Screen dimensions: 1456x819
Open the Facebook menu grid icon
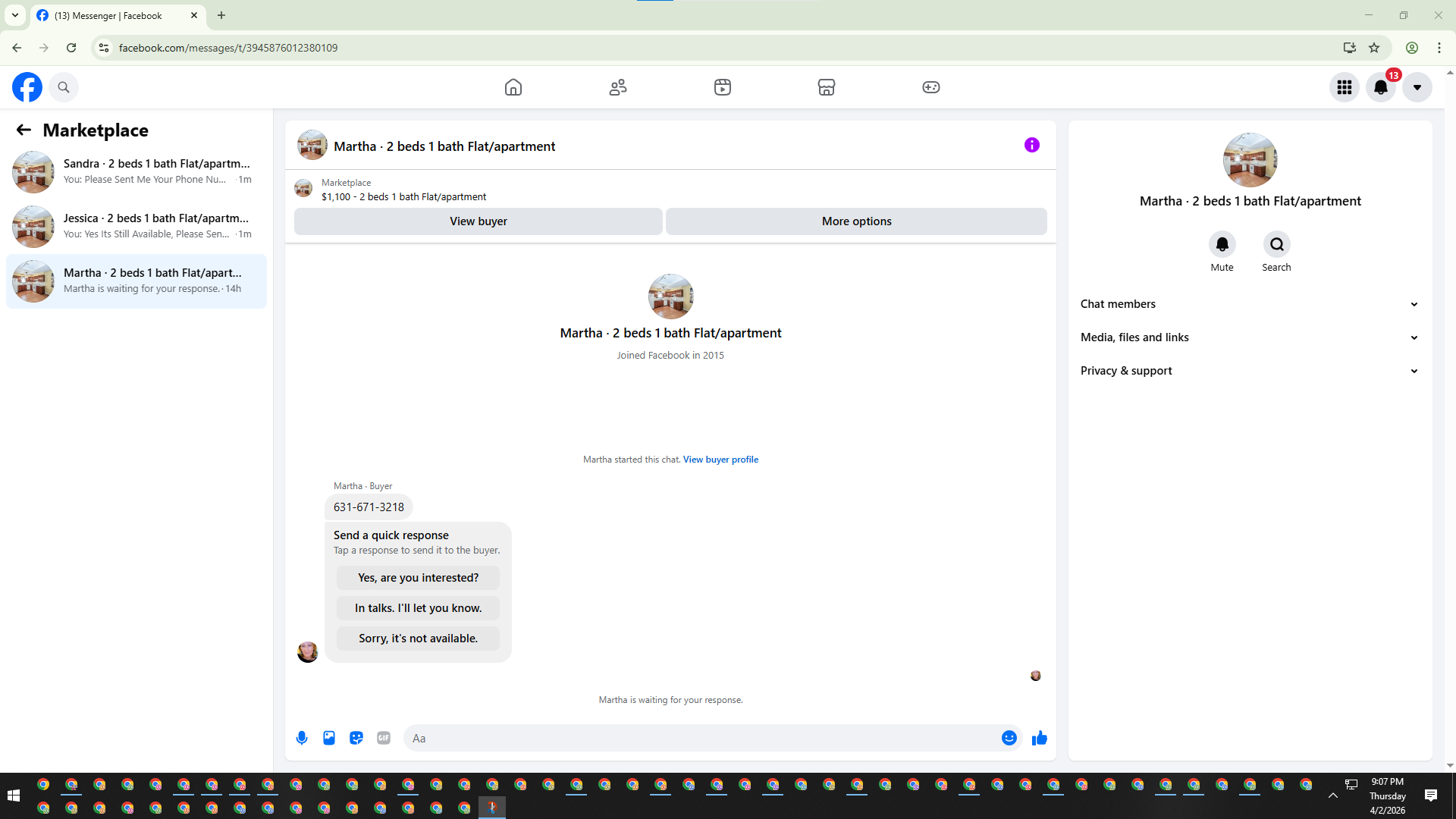click(1345, 87)
